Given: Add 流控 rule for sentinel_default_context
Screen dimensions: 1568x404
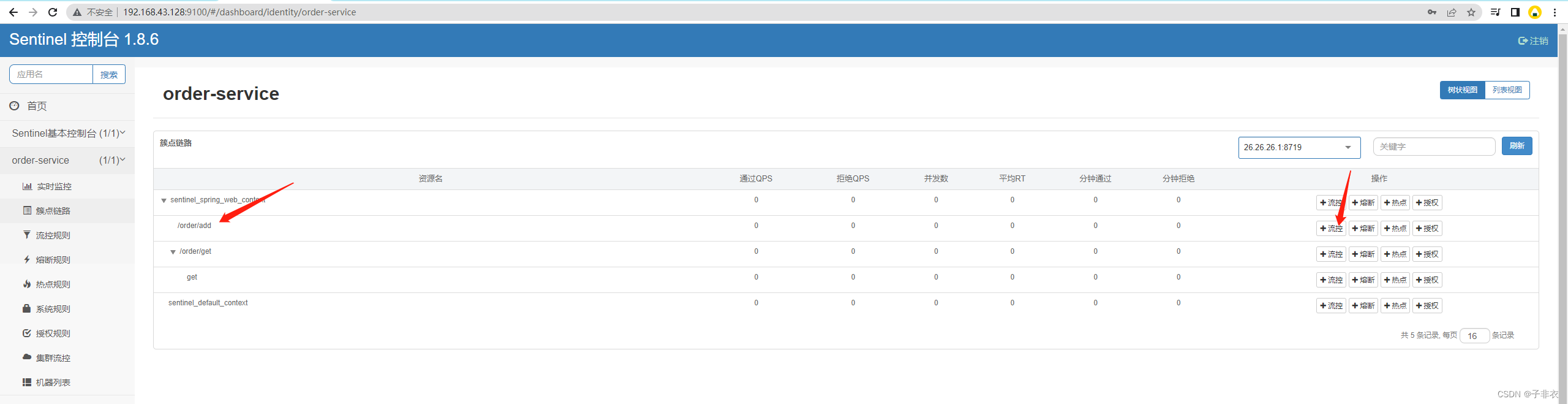Looking at the screenshot, I should 1331,306.
